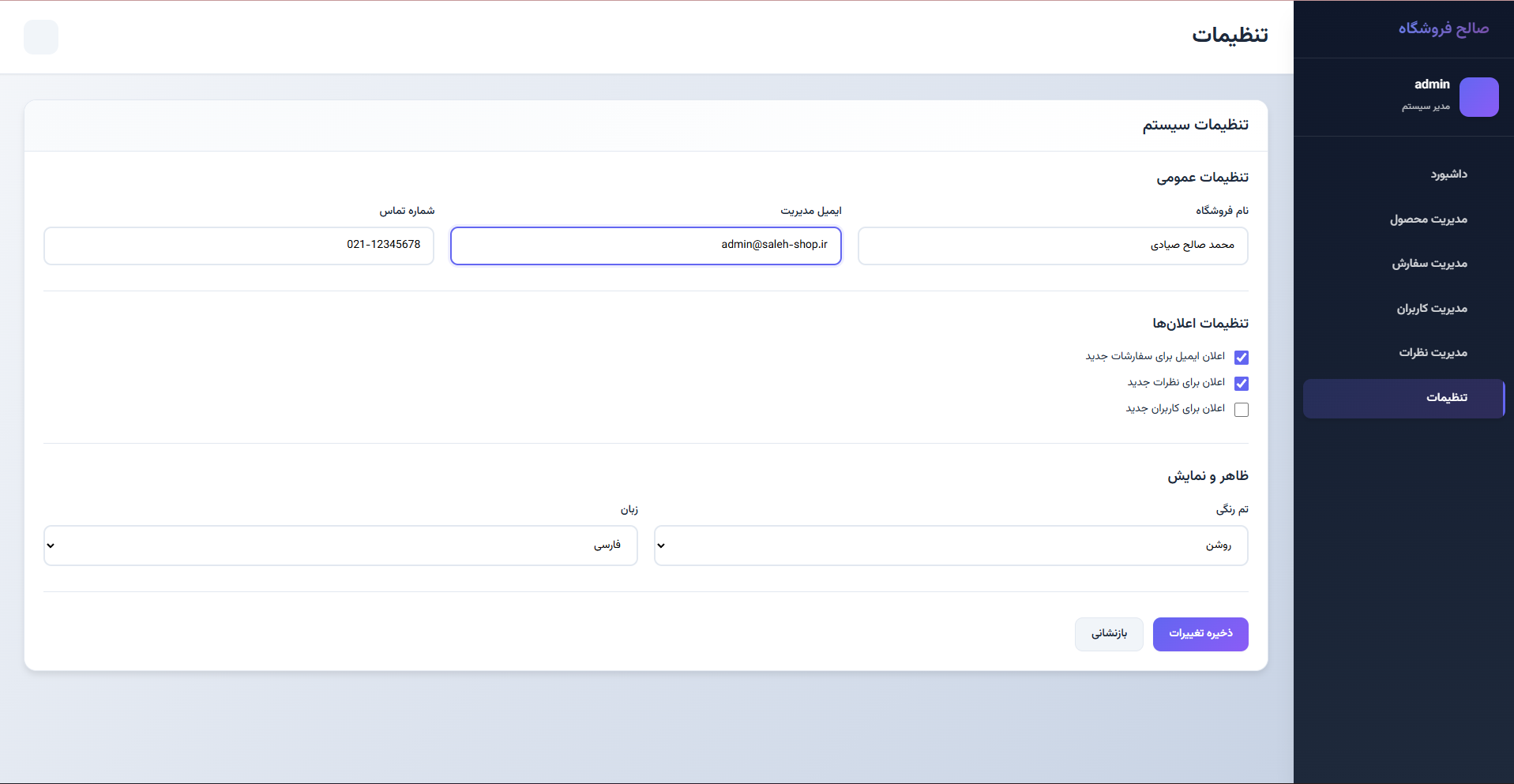
Task: Open the تم رنگی theme dropdown
Action: [x=950, y=546]
